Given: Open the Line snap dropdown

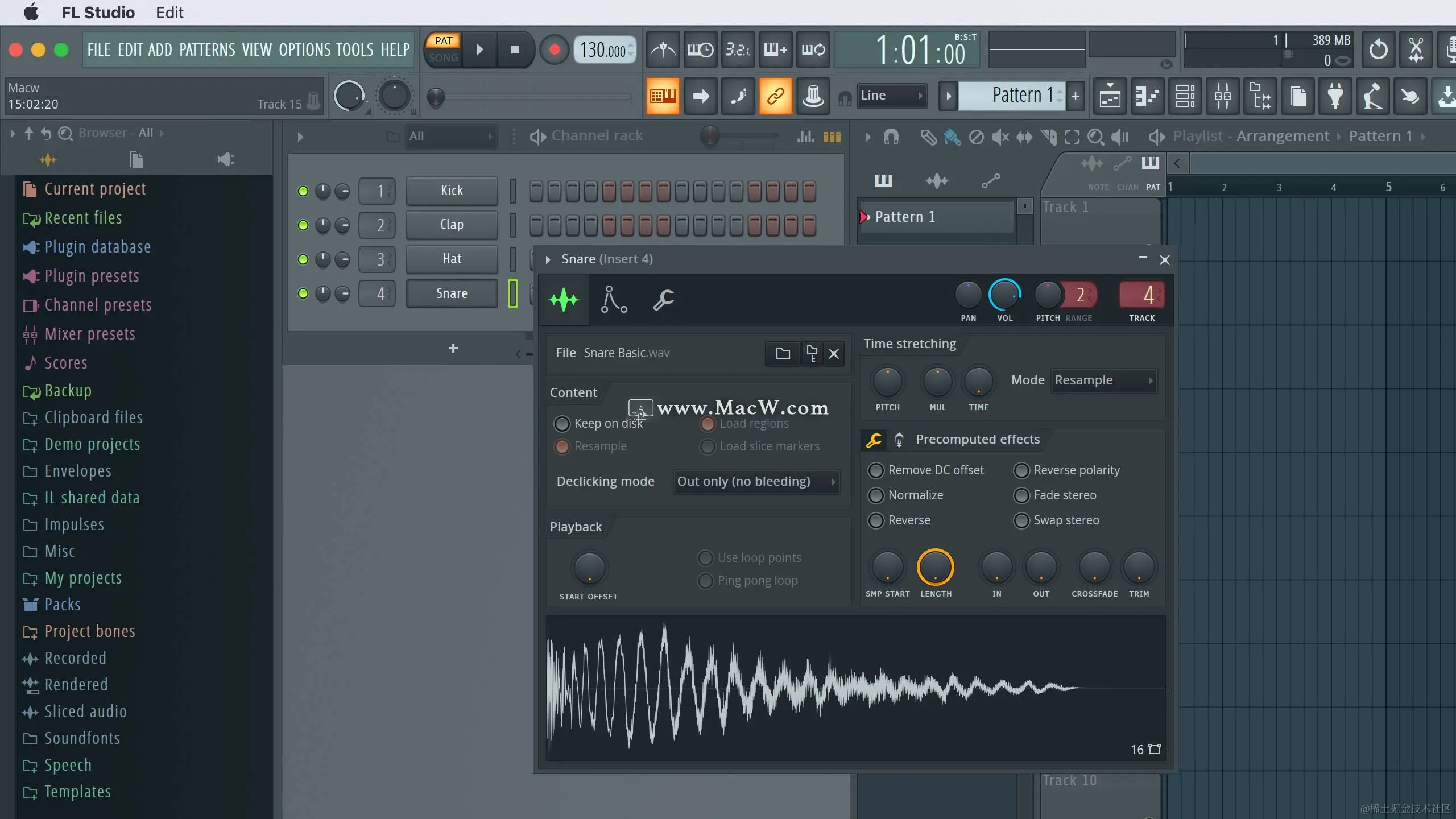Looking at the screenshot, I should click(x=891, y=96).
